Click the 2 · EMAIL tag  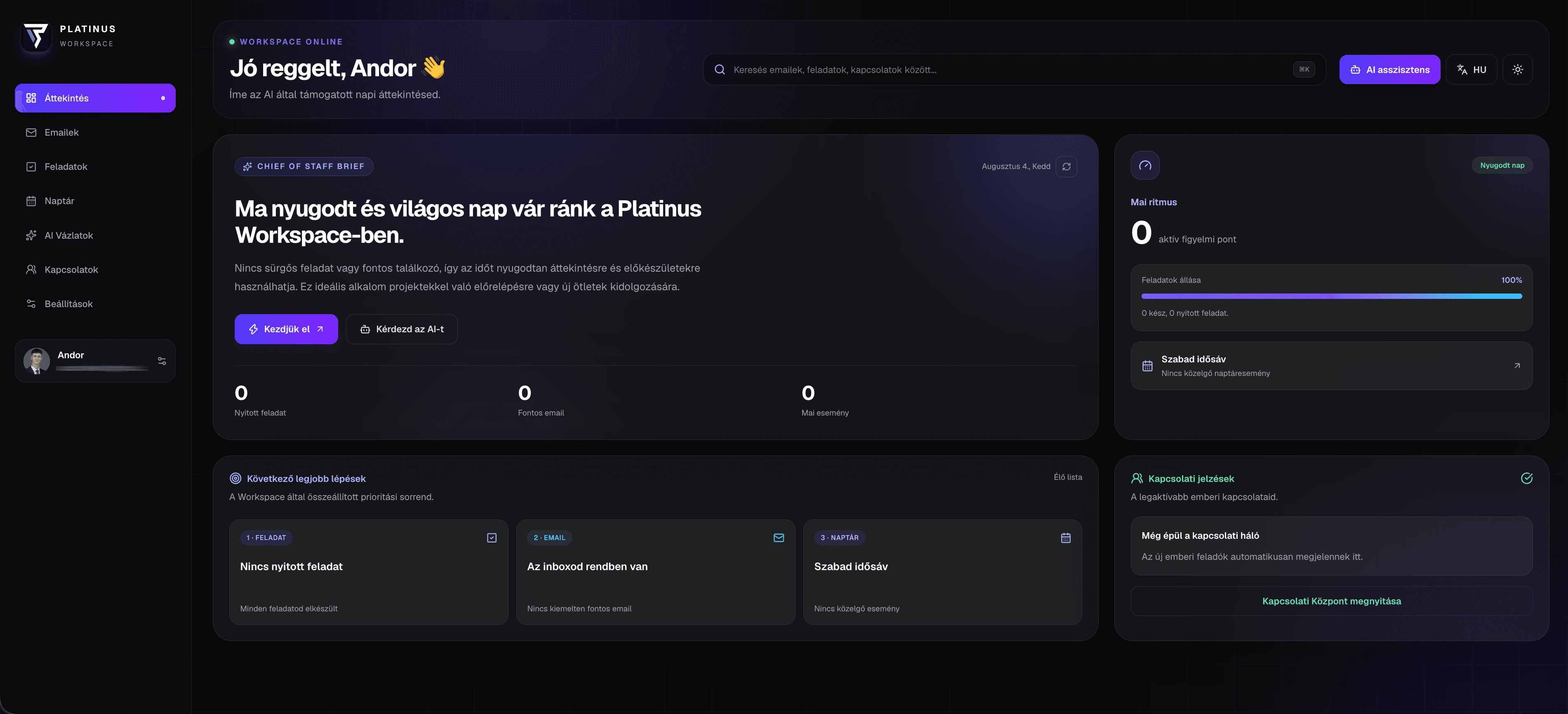tap(549, 538)
